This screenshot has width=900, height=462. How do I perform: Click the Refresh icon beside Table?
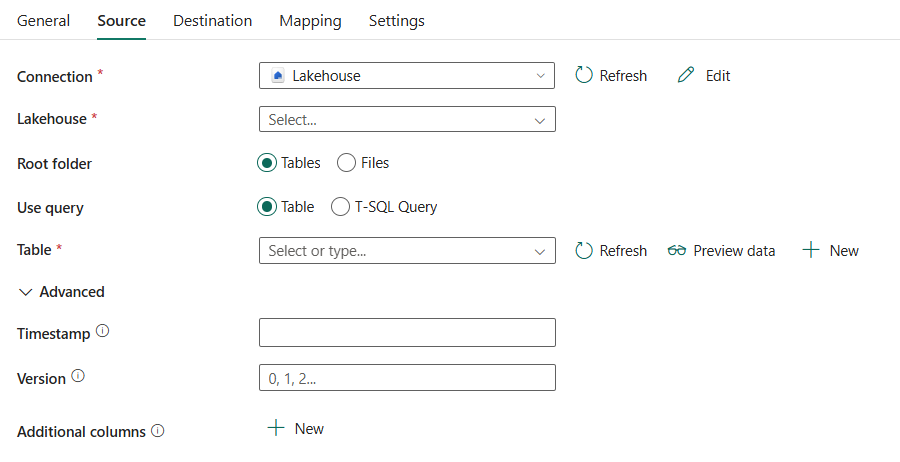585,251
